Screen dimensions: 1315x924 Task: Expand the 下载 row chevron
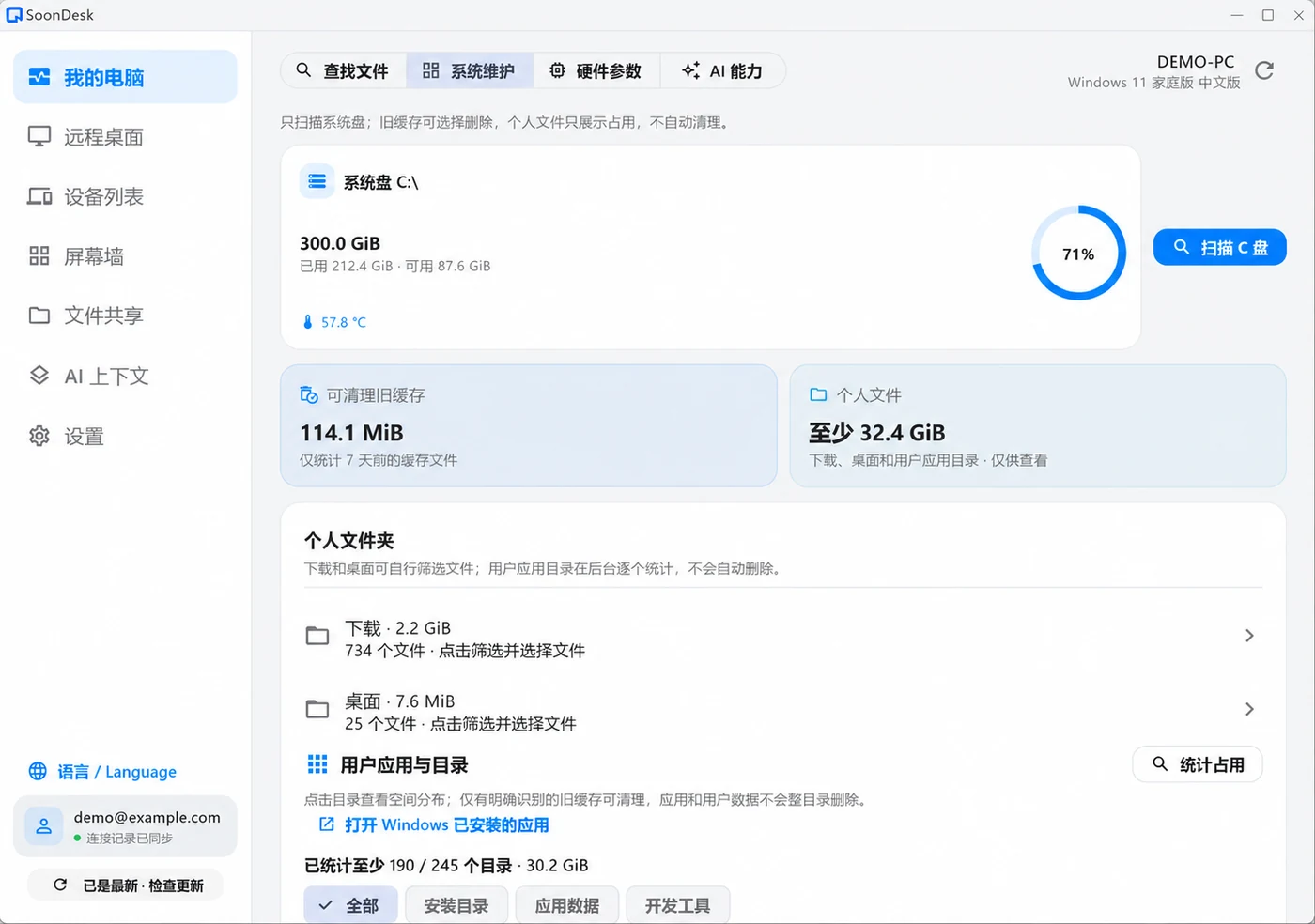pos(1249,636)
